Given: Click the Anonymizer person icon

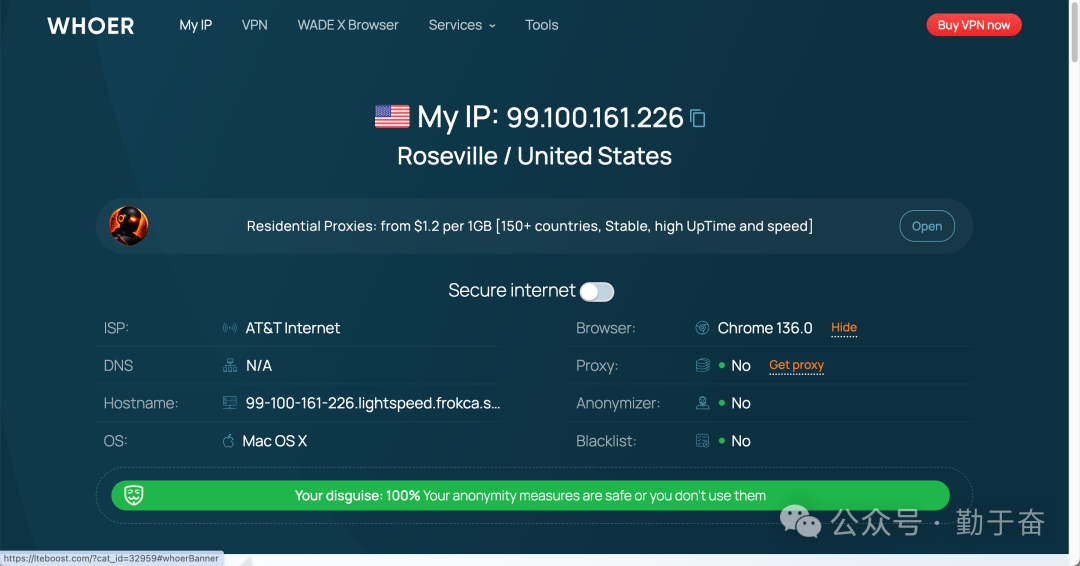Looking at the screenshot, I should click(703, 403).
